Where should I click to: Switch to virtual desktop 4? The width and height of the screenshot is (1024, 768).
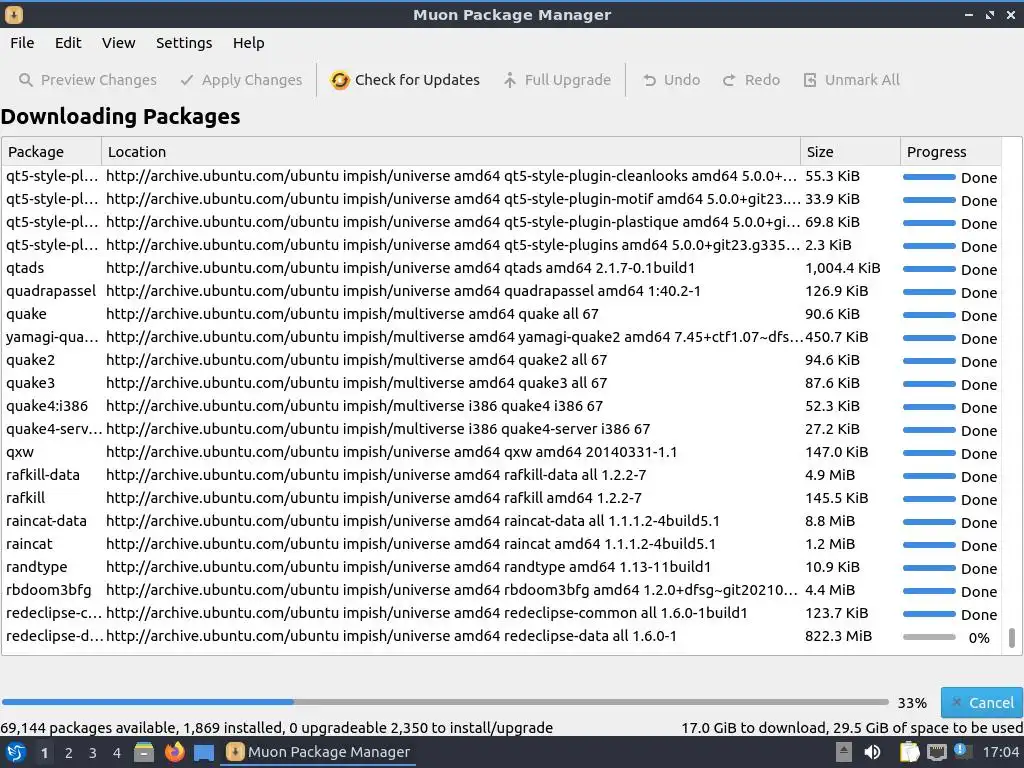(117, 753)
